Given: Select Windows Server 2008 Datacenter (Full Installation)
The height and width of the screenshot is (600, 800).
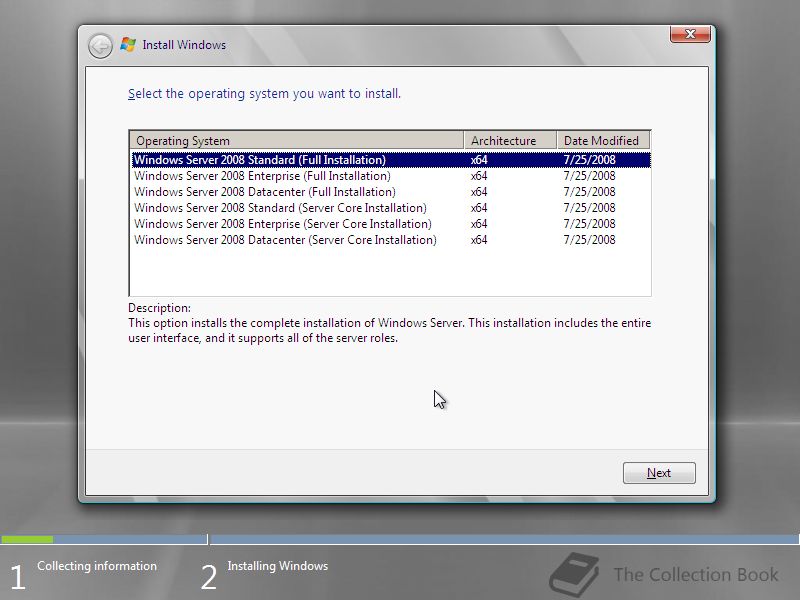Looking at the screenshot, I should [x=391, y=192].
